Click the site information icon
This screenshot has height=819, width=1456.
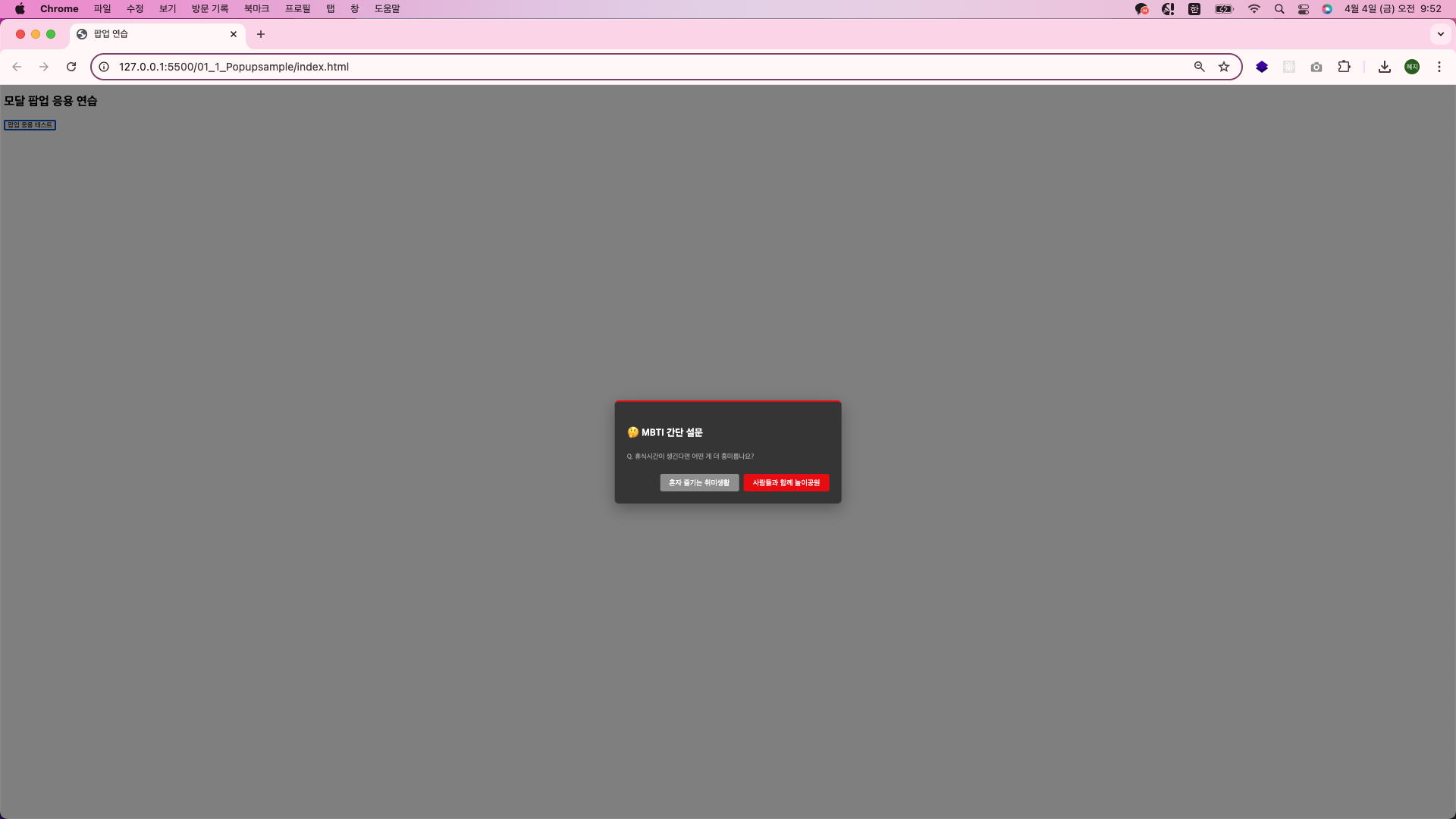[104, 67]
